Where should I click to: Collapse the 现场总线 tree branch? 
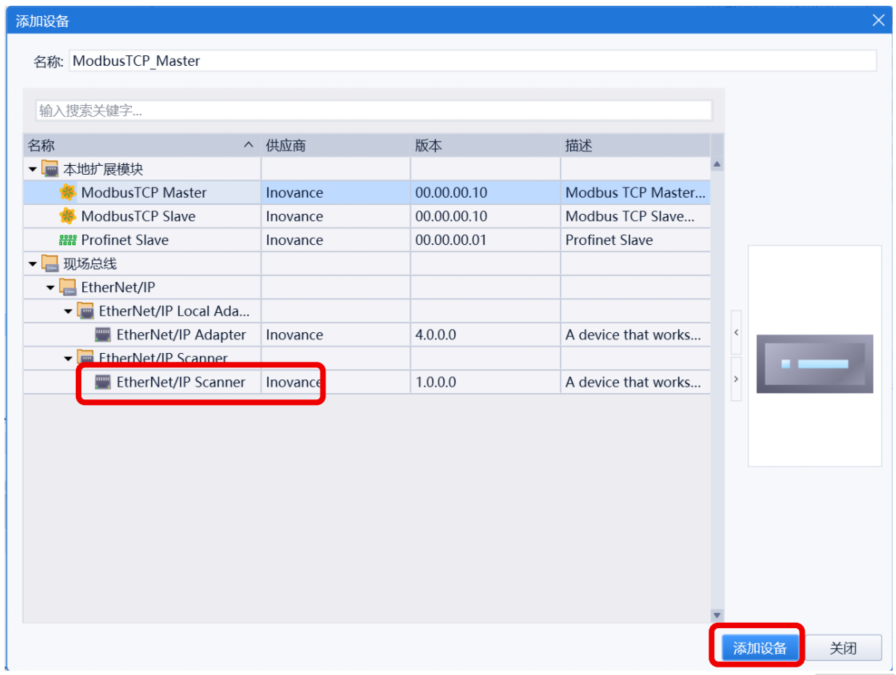click(x=33, y=264)
